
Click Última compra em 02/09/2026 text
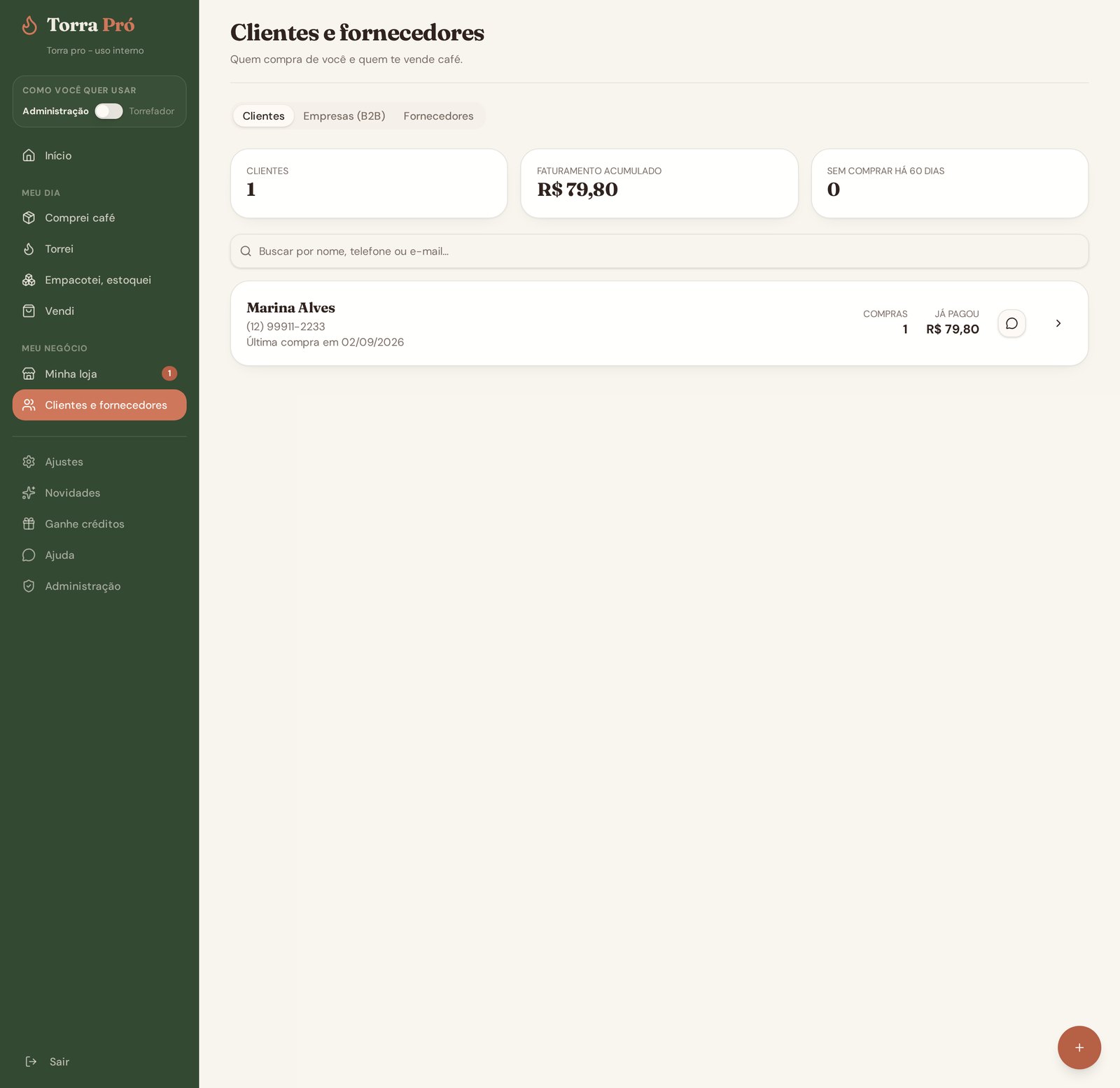coord(325,342)
